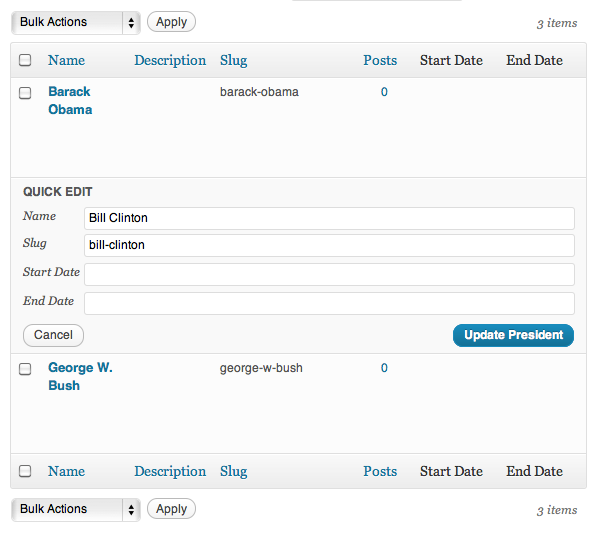Click the top "3 items" count
The height and width of the screenshot is (535, 600).
coord(557,23)
